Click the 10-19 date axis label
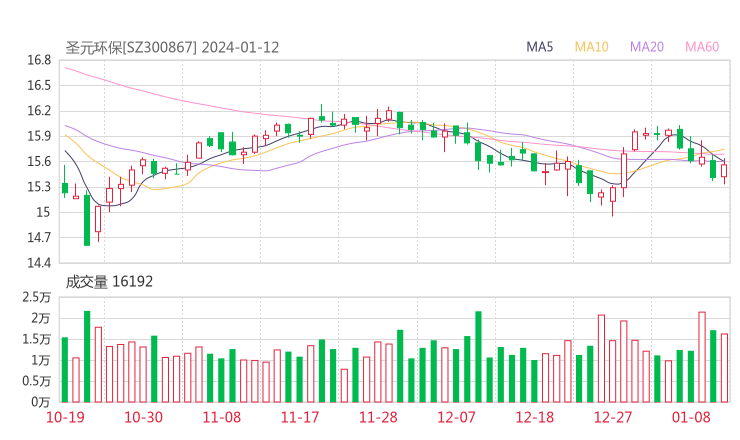 (65, 417)
